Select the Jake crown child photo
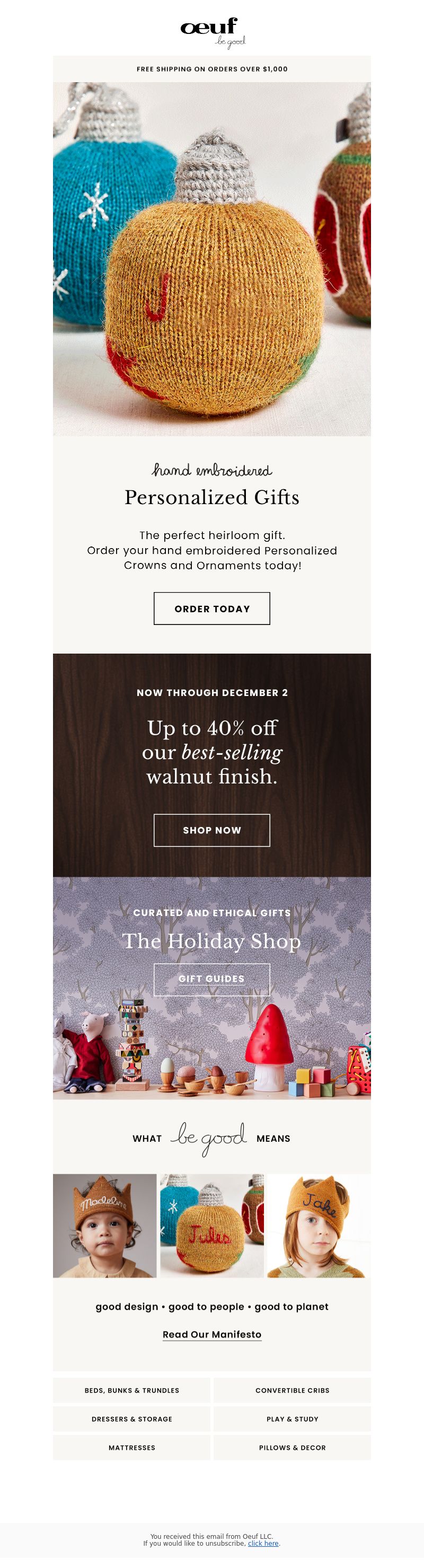This screenshot has height=1568, width=424. [x=319, y=1226]
